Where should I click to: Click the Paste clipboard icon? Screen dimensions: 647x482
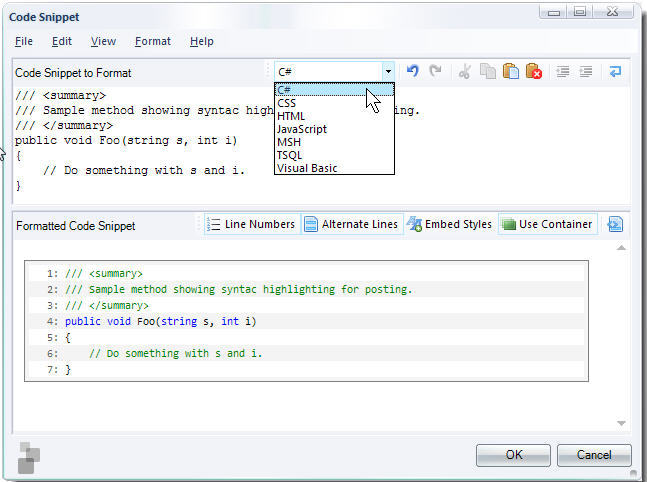[511, 72]
